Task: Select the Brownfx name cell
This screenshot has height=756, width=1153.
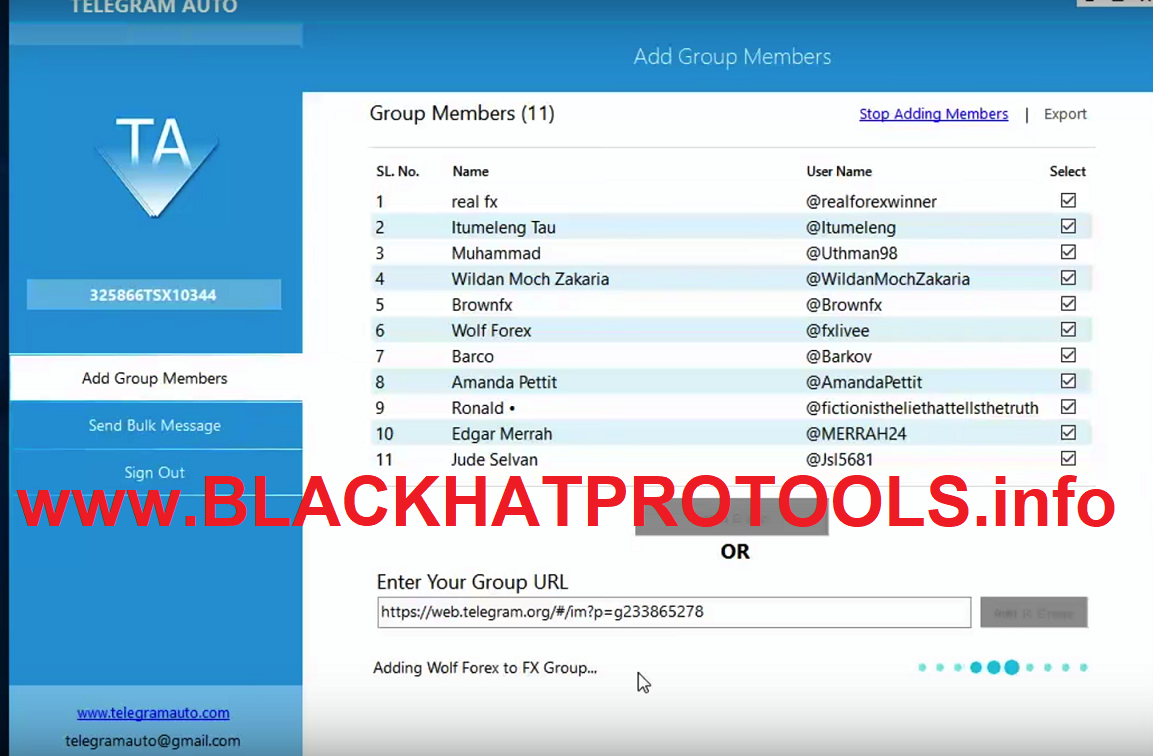Action: [482, 304]
